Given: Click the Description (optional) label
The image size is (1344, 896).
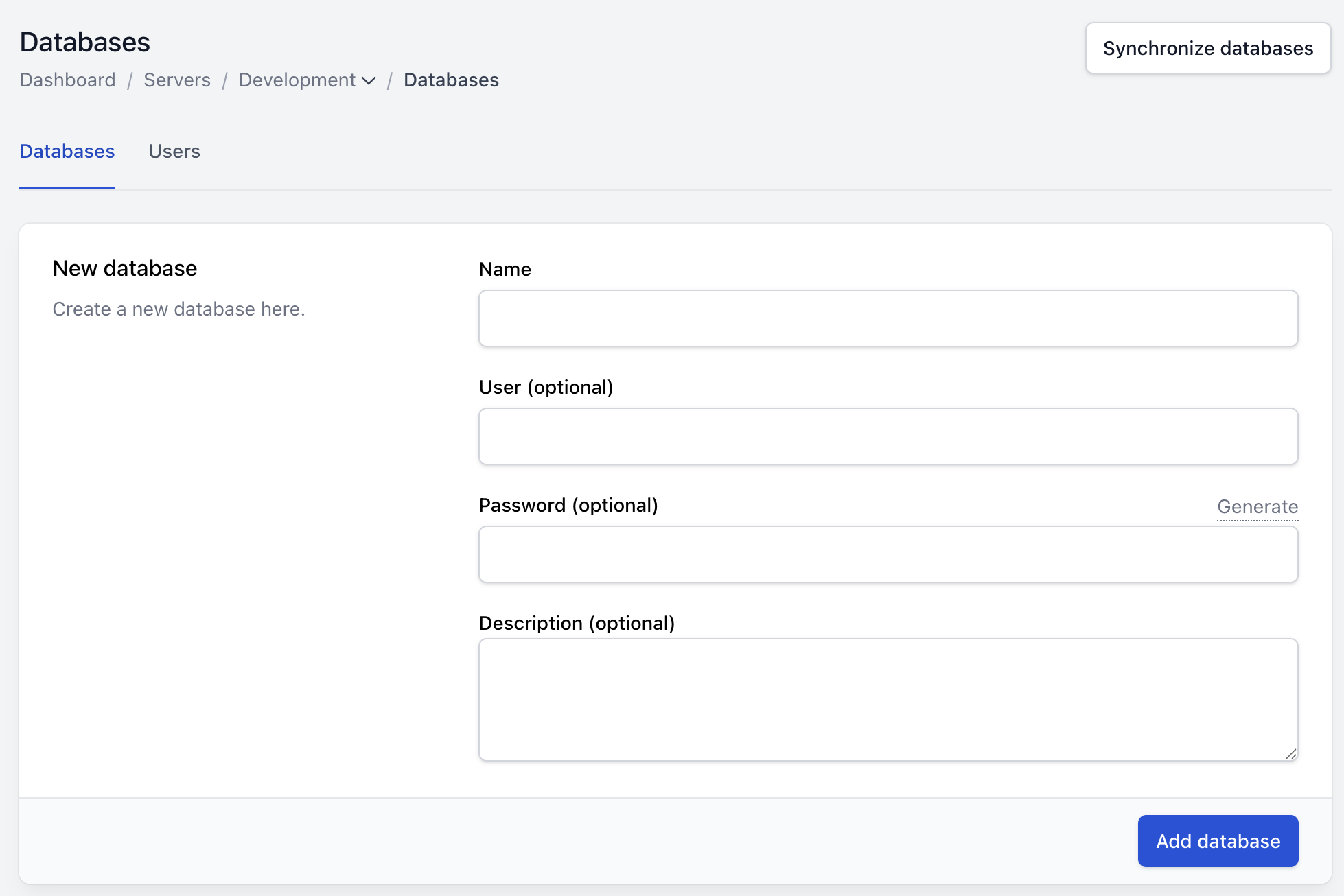Looking at the screenshot, I should click(577, 624).
